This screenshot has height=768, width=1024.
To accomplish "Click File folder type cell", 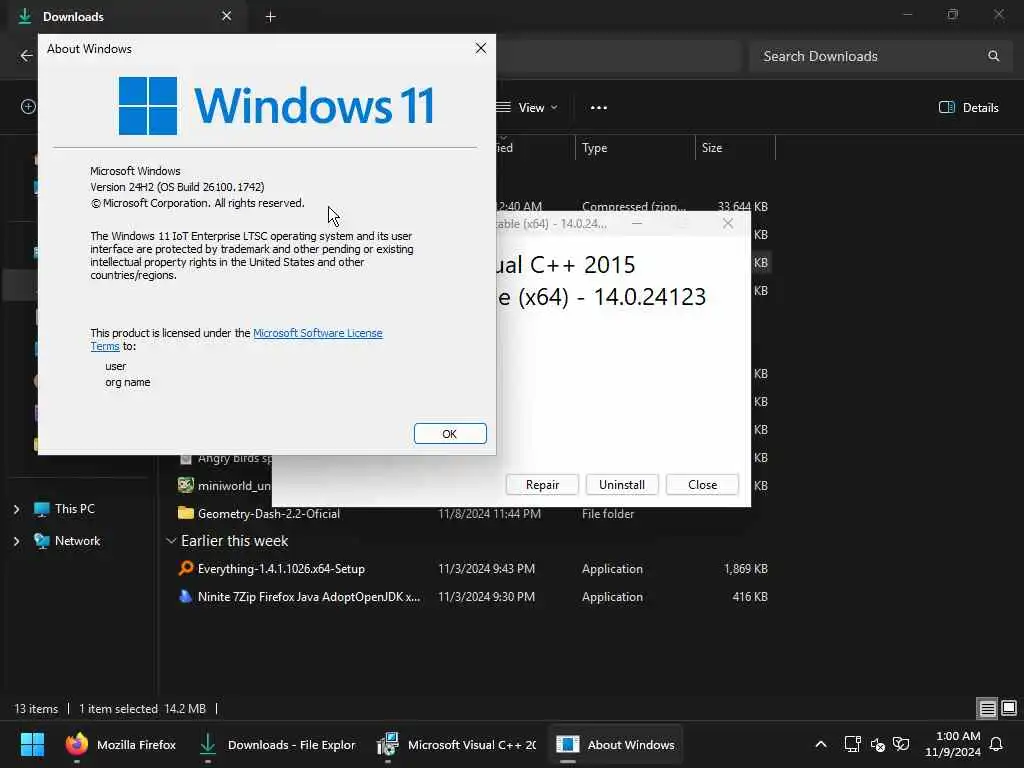I will (x=608, y=514).
